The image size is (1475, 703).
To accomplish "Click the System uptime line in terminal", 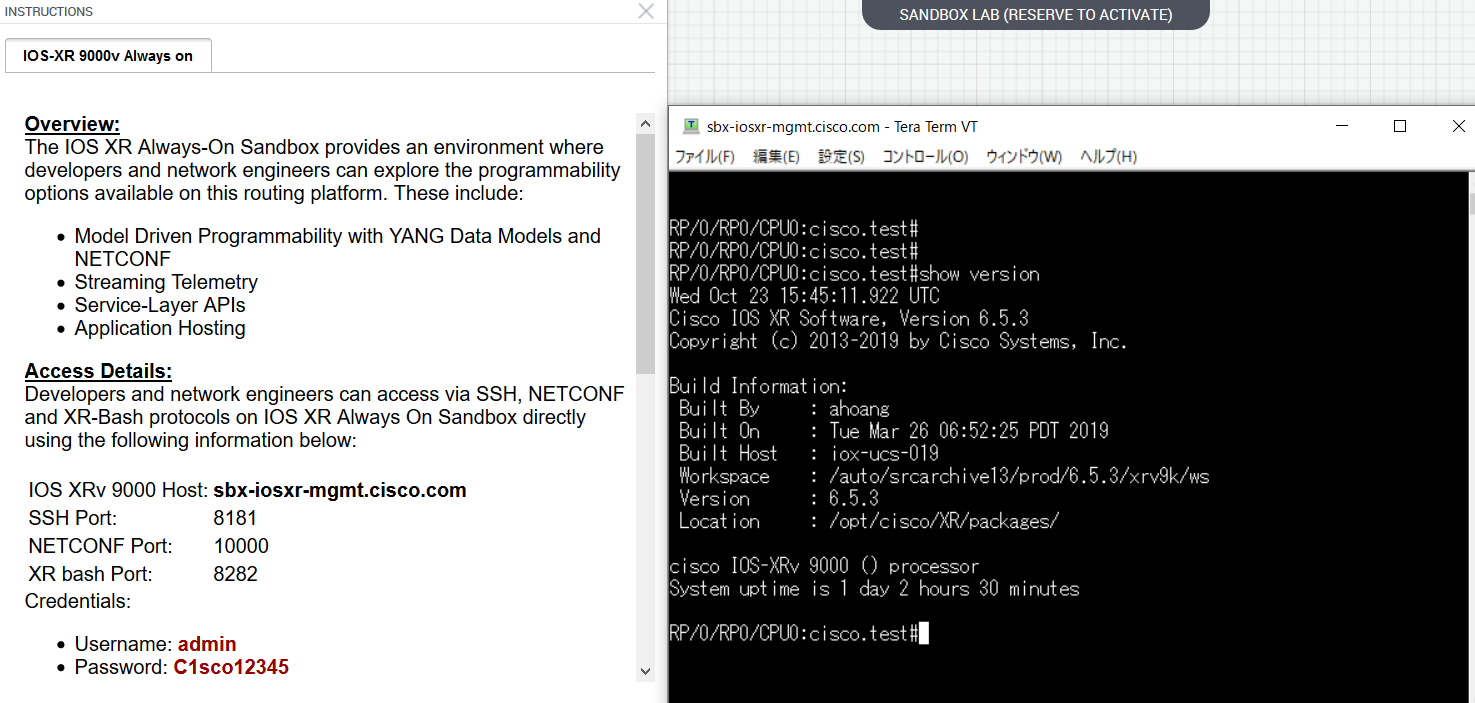I will 874,588.
